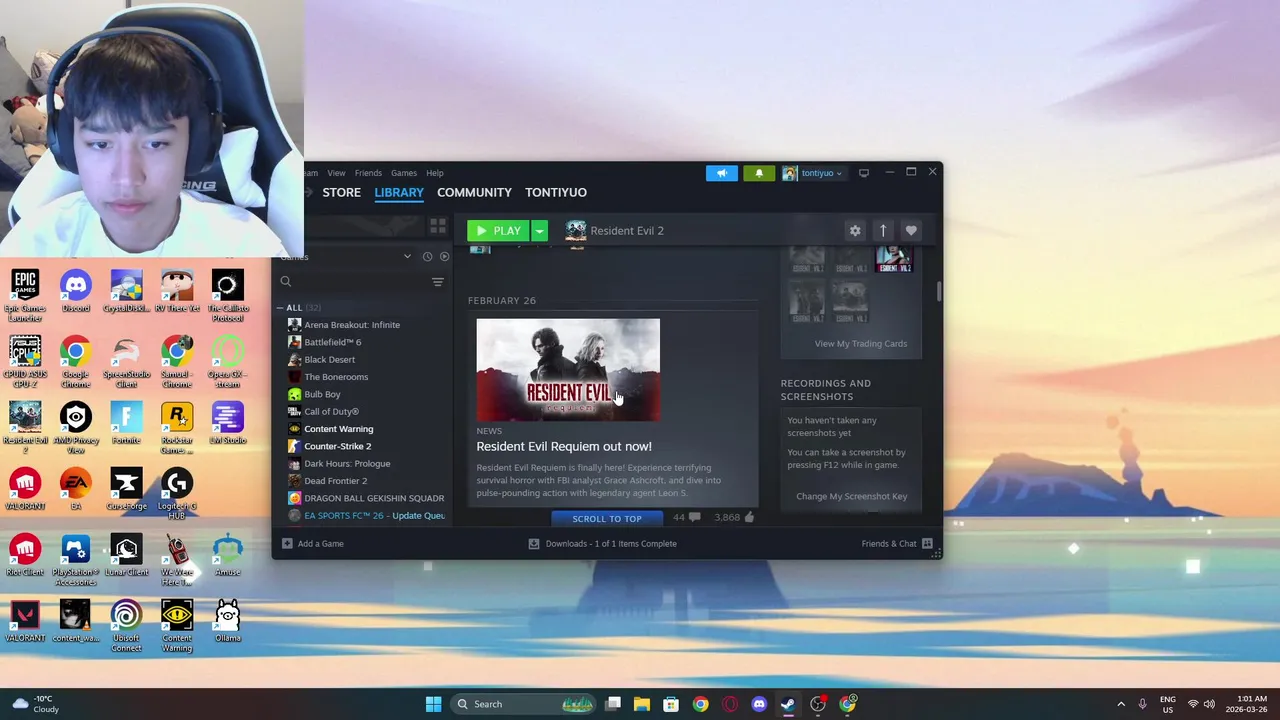Image resolution: width=1280 pixels, height=720 pixels.
Task: Sort library by recent activity clock icon
Action: coord(427,257)
